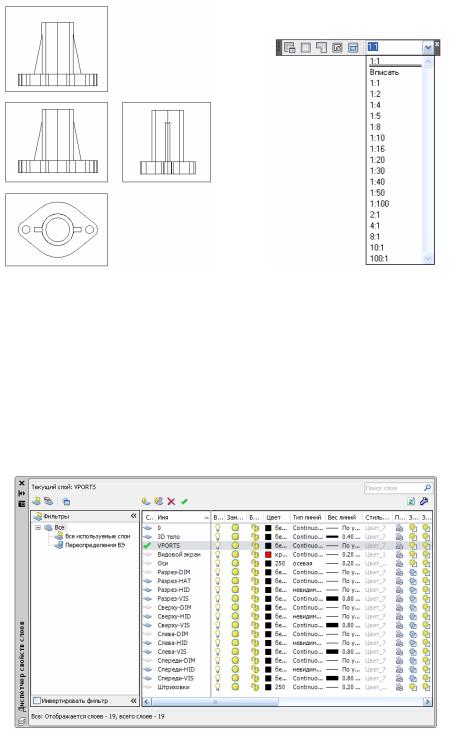The image size is (451, 735).
Task: Select the Polygonal Viewport tool
Action: 321,47
